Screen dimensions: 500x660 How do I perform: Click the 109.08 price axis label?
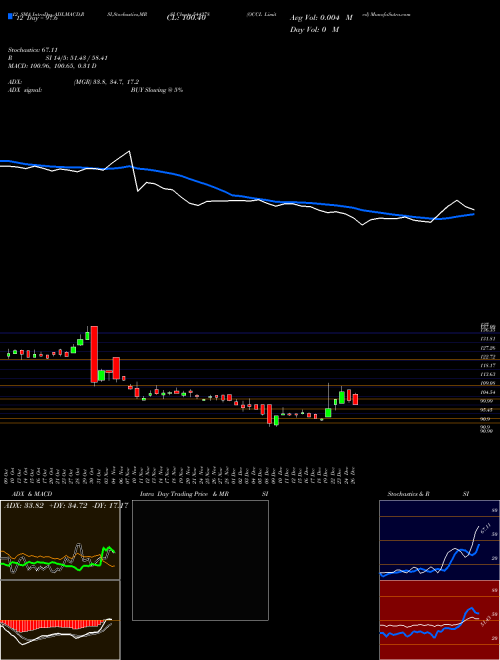tap(487, 383)
